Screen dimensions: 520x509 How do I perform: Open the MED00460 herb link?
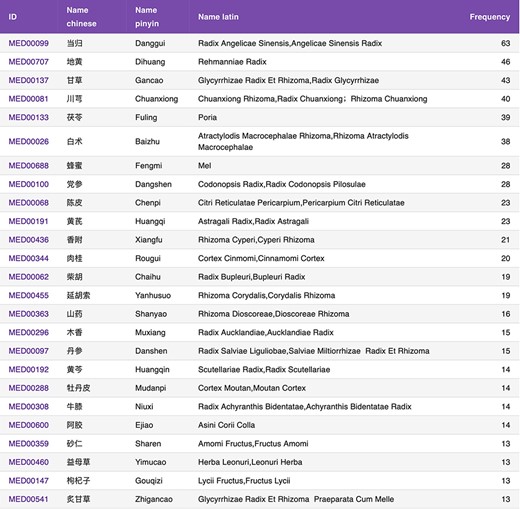[x=29, y=462]
